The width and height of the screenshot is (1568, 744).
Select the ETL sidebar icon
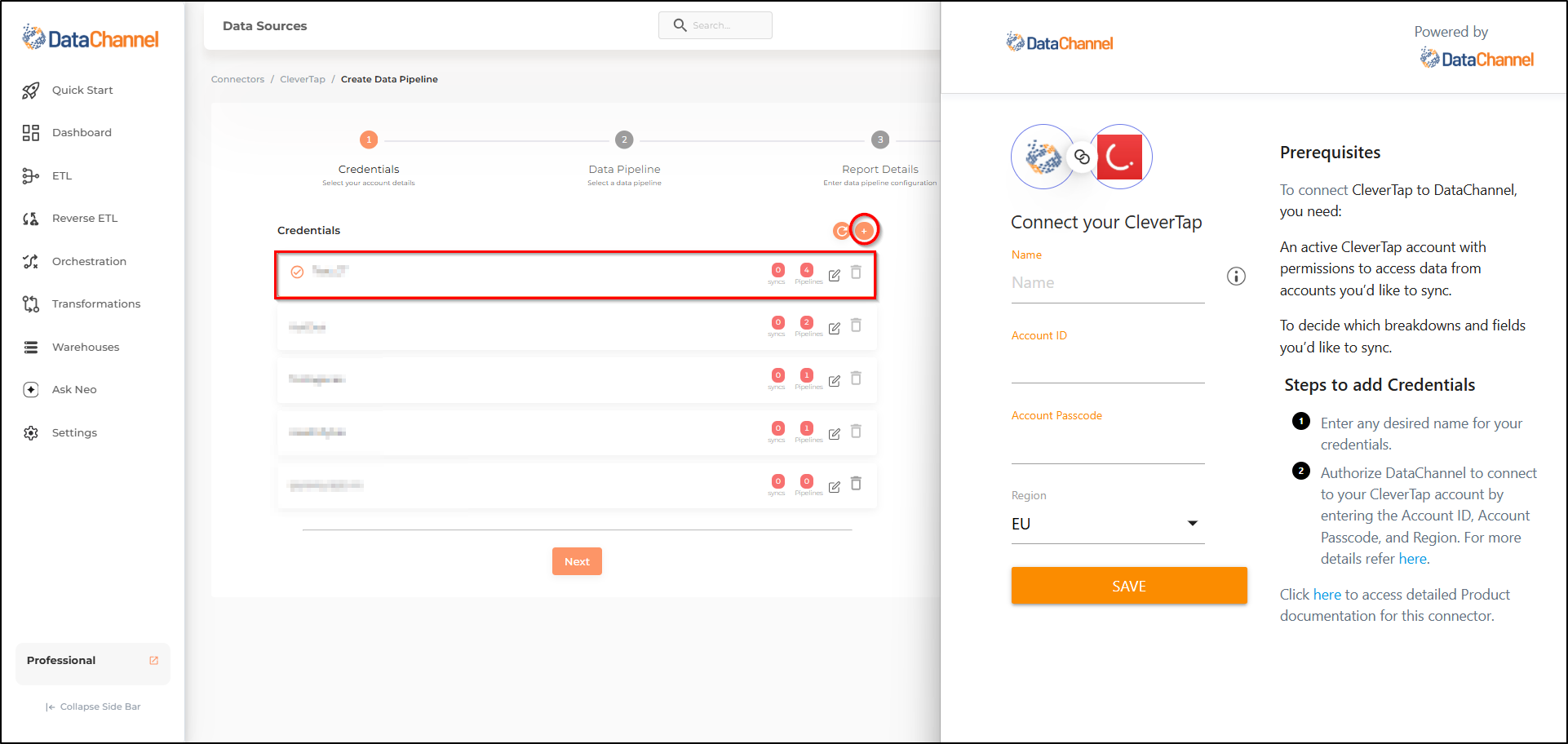point(31,176)
